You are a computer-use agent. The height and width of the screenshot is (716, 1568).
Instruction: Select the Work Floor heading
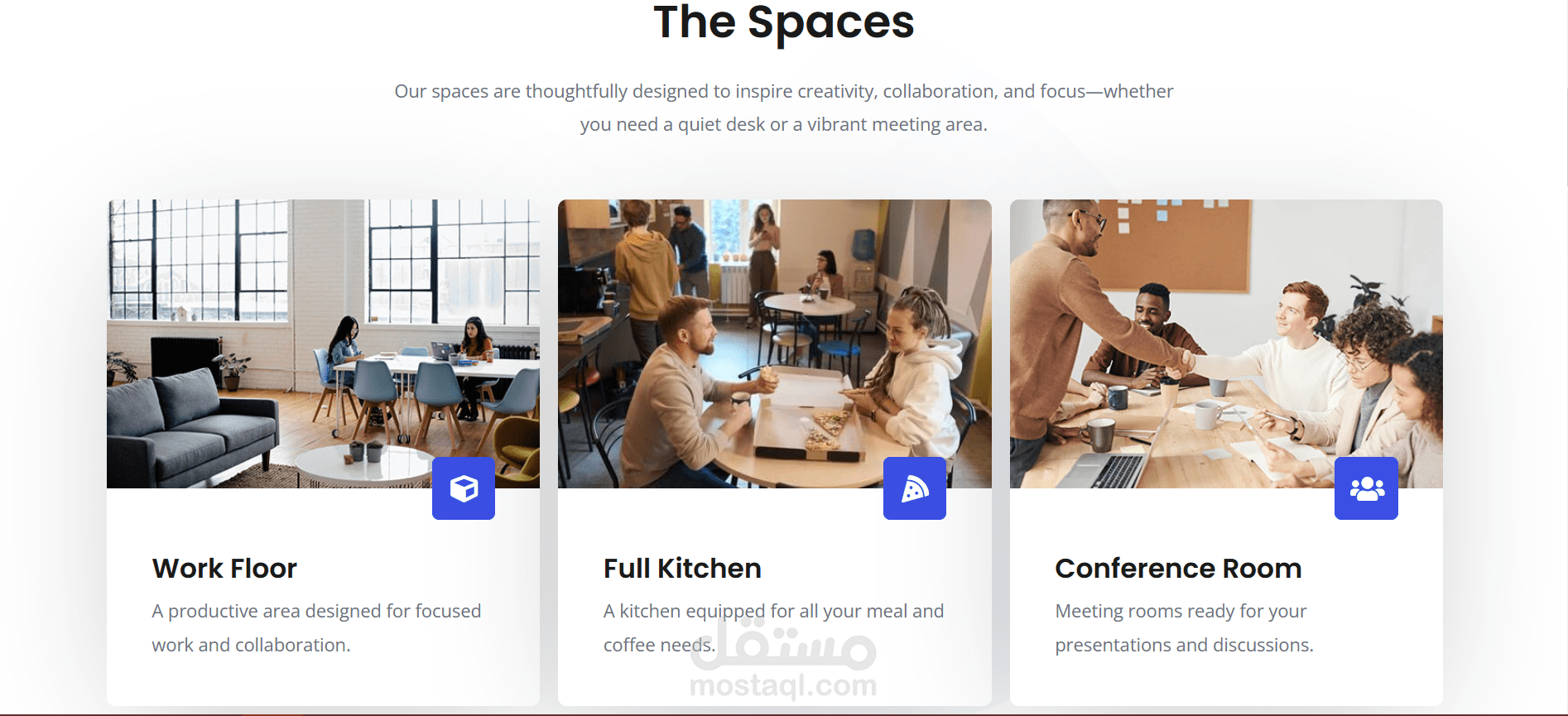tap(224, 569)
